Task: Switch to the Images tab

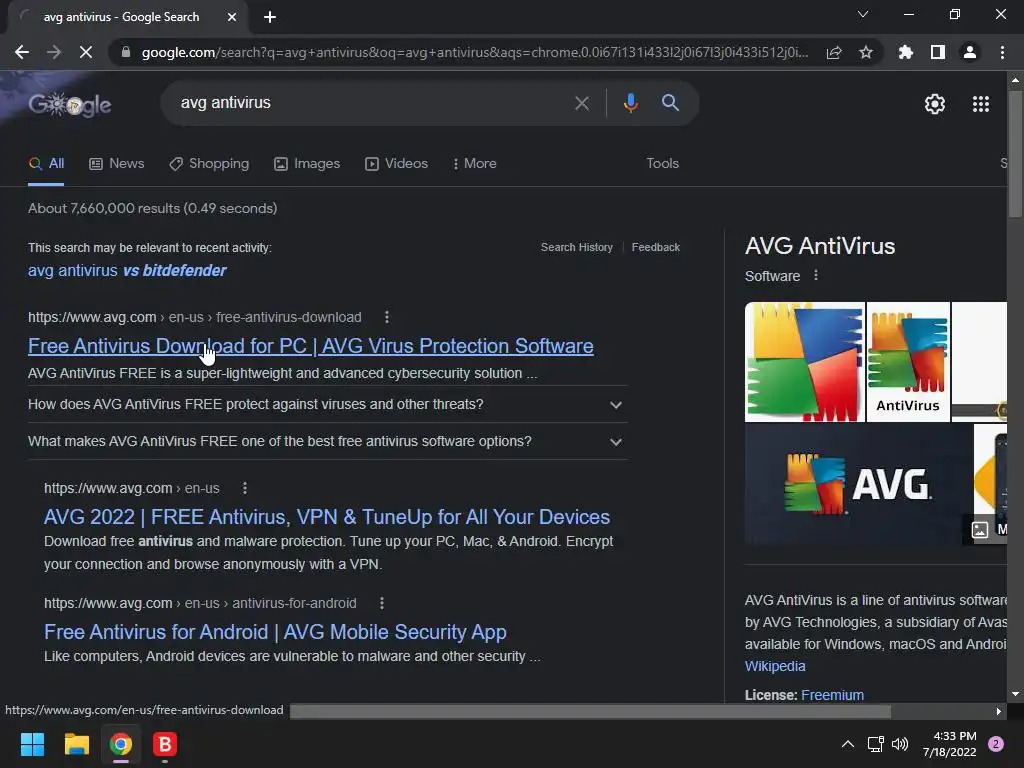Action: (307, 163)
